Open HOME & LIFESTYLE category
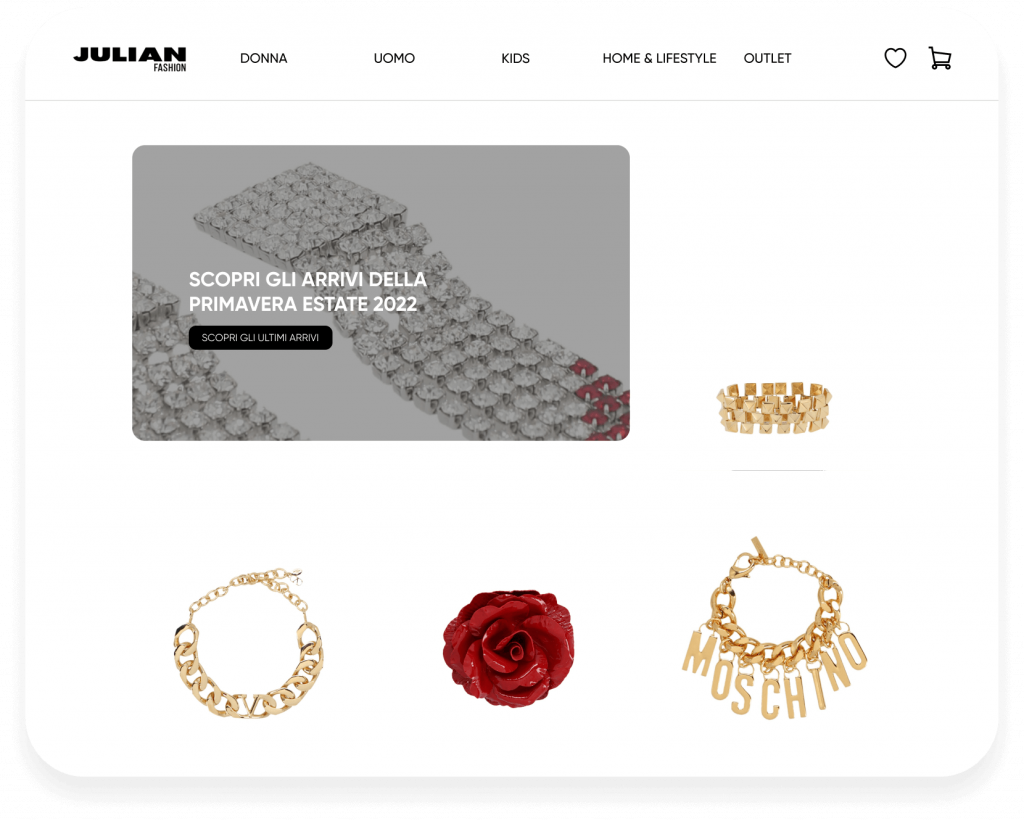1024x821 pixels. click(659, 58)
